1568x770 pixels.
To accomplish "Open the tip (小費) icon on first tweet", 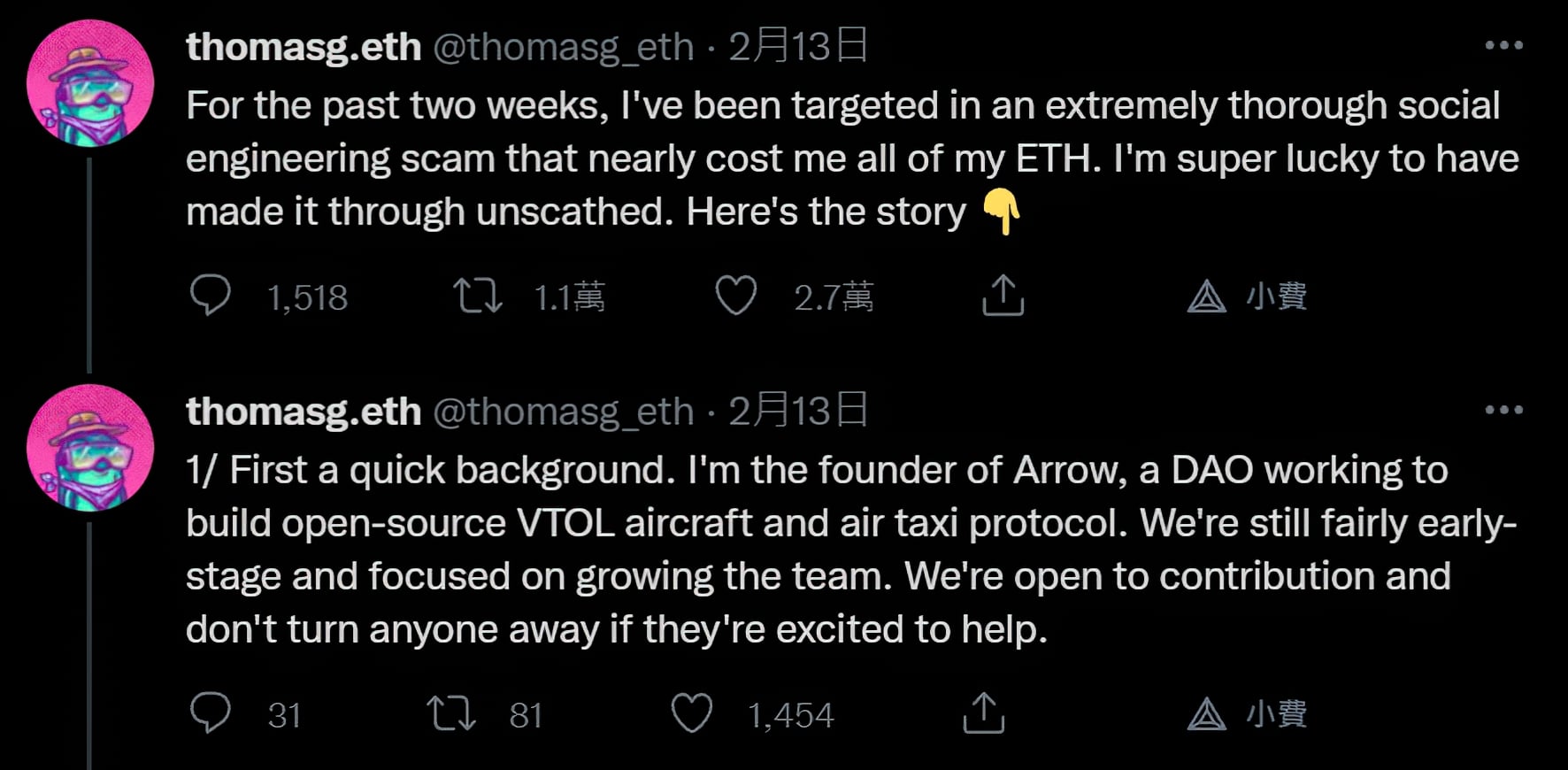I will [1207, 296].
